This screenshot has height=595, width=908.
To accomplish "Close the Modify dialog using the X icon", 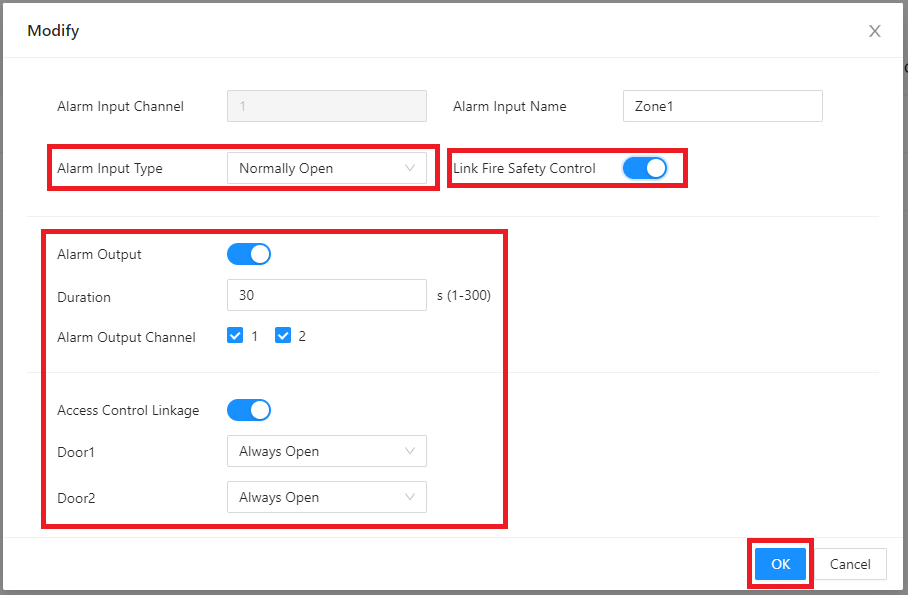I will point(874,31).
